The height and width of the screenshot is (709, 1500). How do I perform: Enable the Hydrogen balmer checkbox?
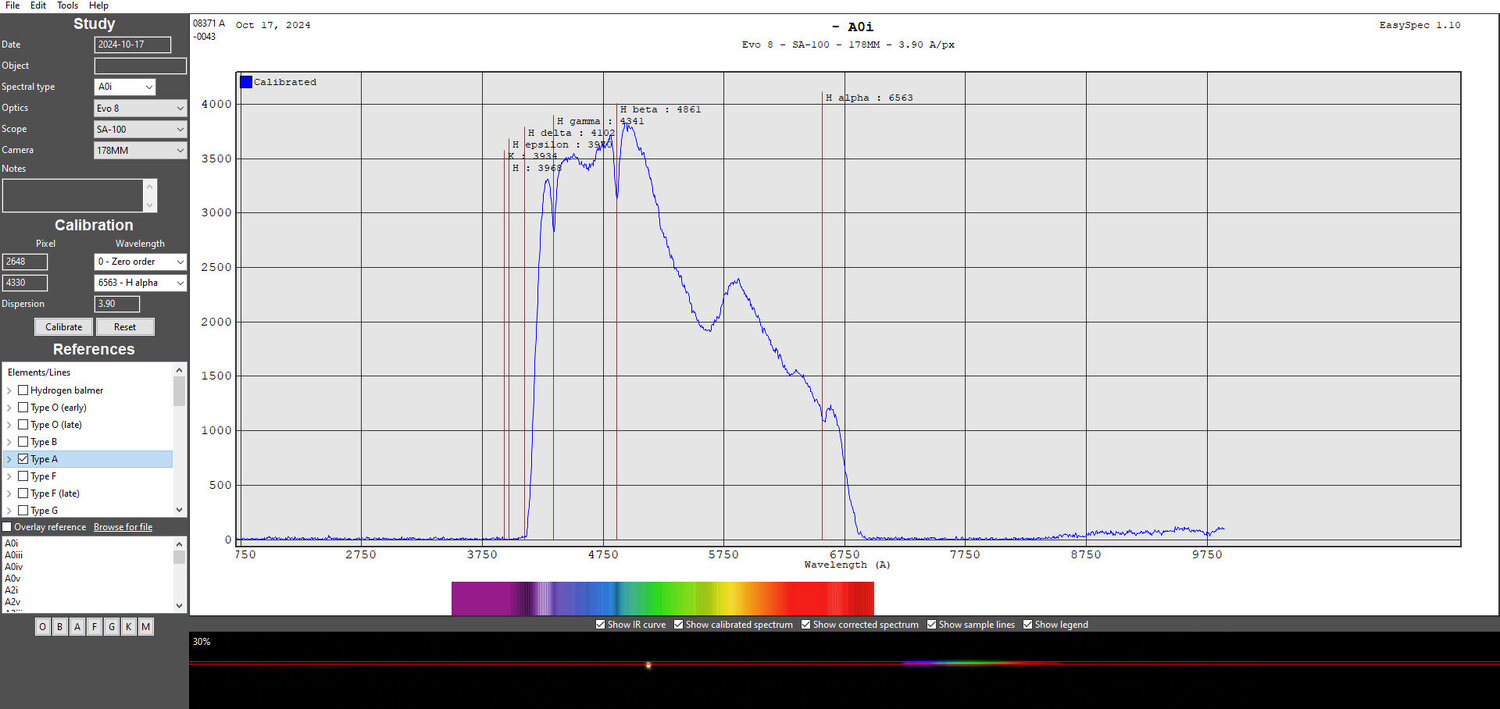tap(23, 390)
